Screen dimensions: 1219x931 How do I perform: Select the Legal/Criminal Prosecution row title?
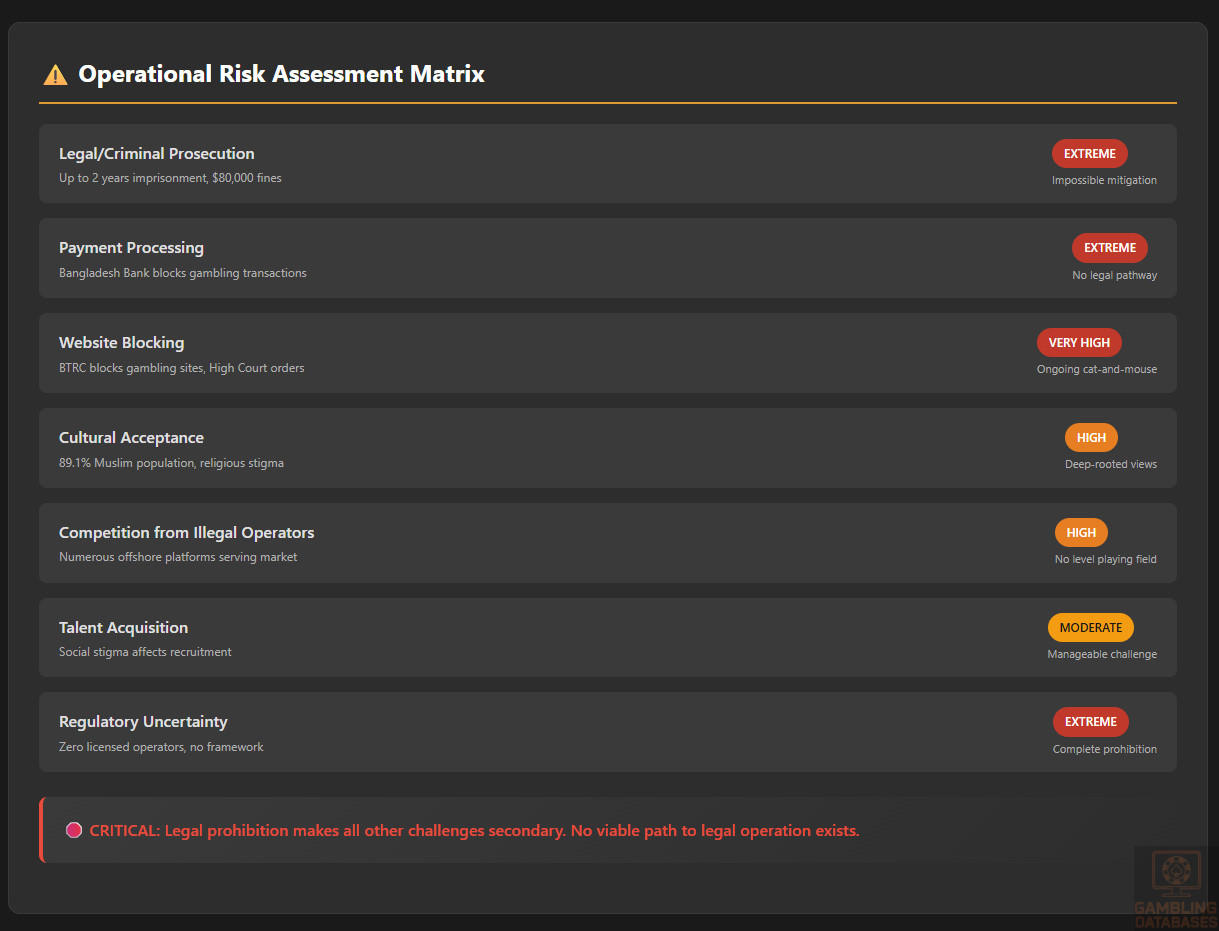point(157,154)
